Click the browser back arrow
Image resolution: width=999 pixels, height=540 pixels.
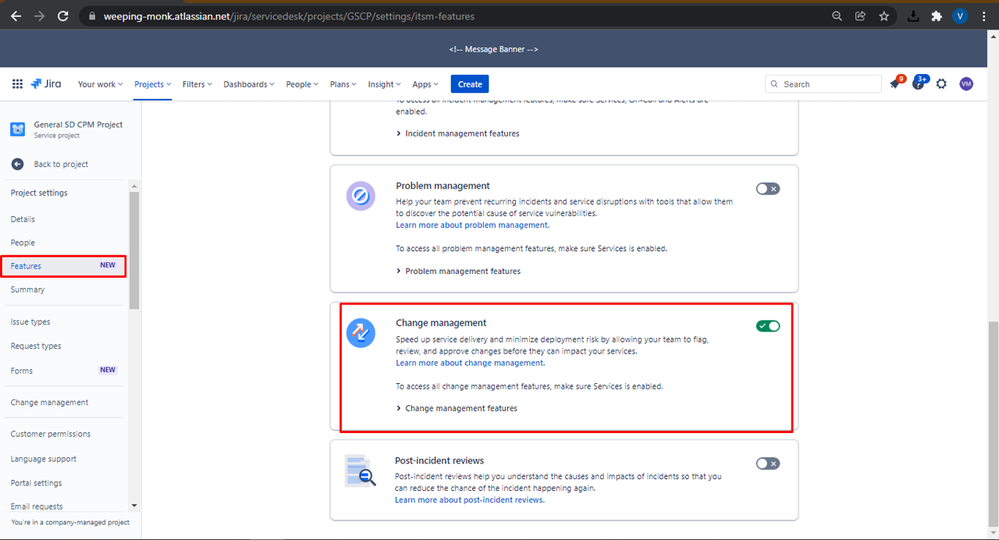point(16,16)
